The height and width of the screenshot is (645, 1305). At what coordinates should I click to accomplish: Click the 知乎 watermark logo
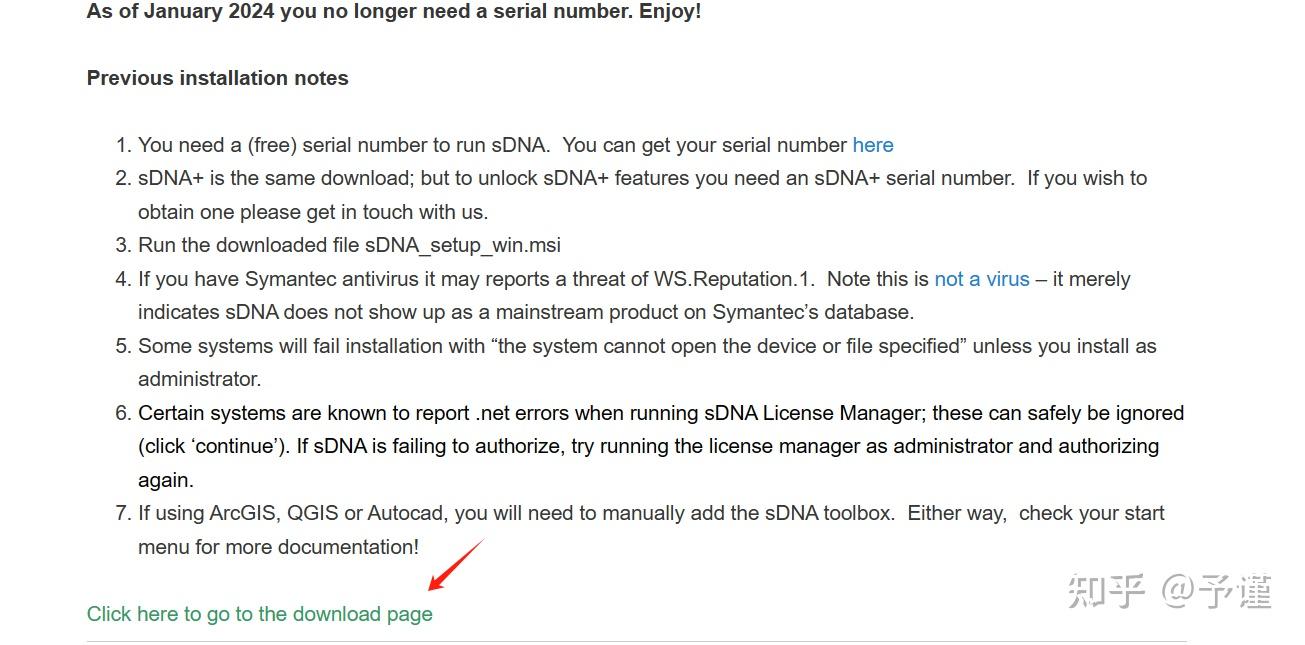click(x=1105, y=590)
